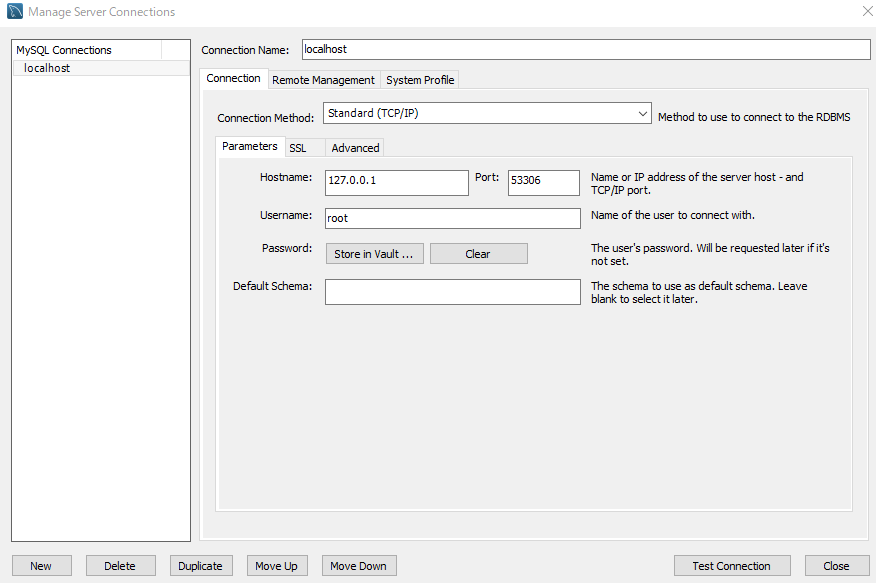Click the Default Schema input field

pos(452,291)
